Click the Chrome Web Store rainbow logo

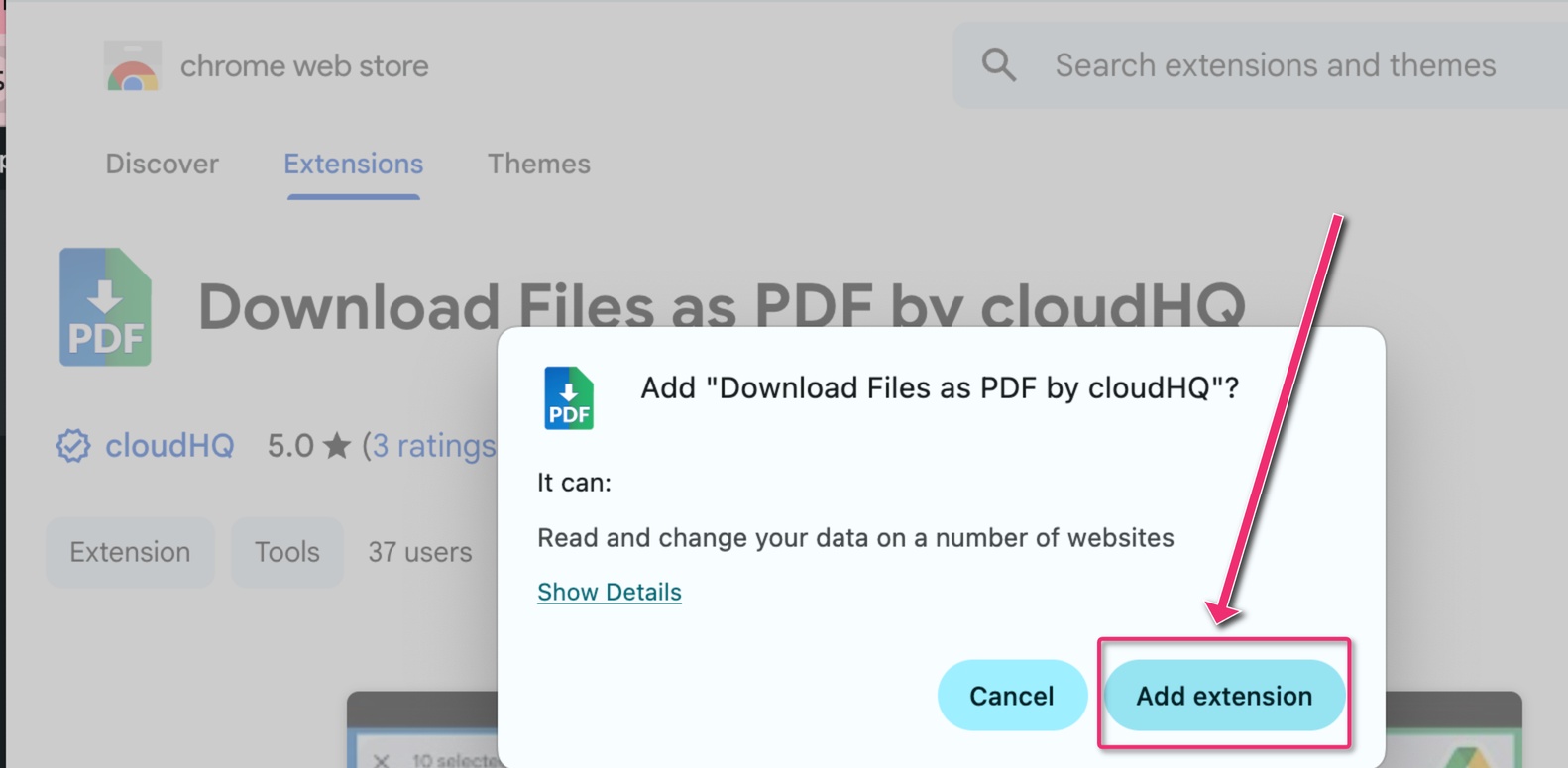click(x=133, y=67)
